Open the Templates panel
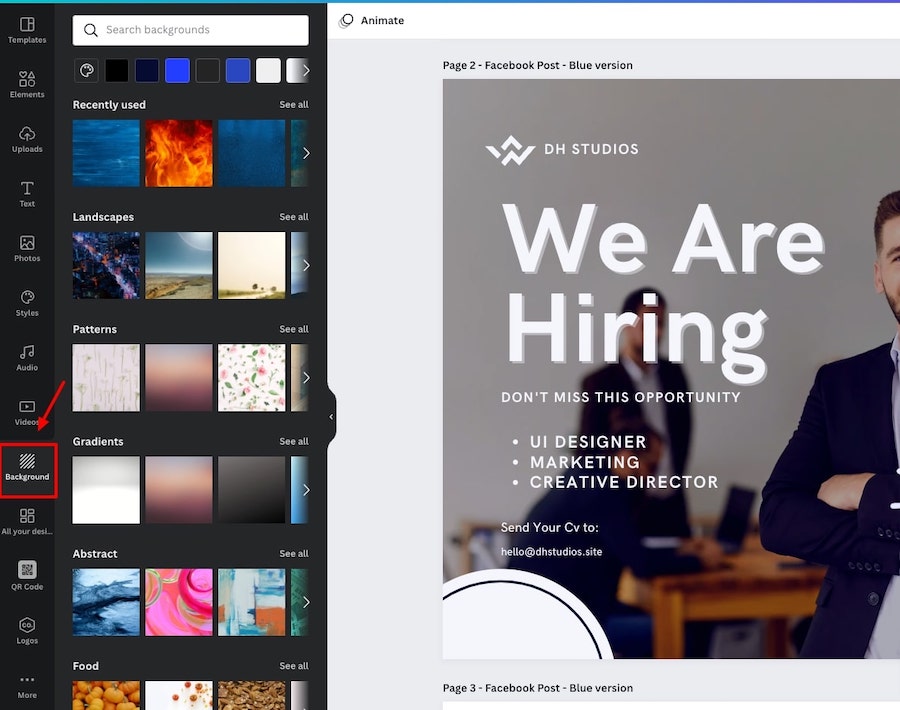900x710 pixels. [27, 30]
